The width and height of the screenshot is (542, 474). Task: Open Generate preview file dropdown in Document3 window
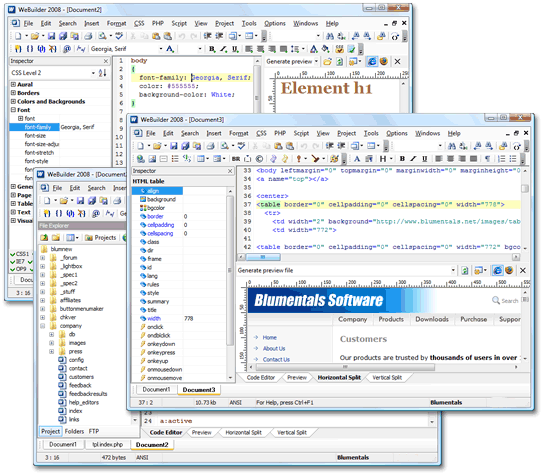pos(453,270)
